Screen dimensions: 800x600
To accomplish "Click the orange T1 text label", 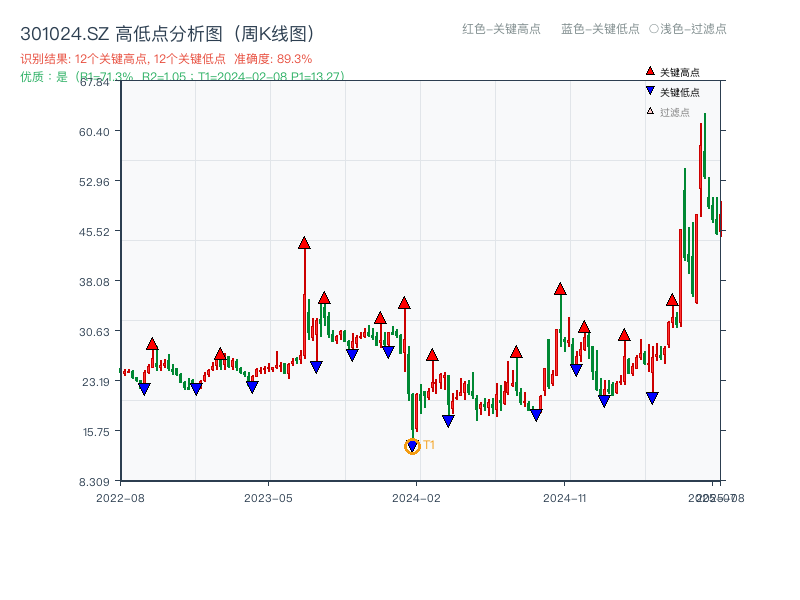I will tap(429, 445).
